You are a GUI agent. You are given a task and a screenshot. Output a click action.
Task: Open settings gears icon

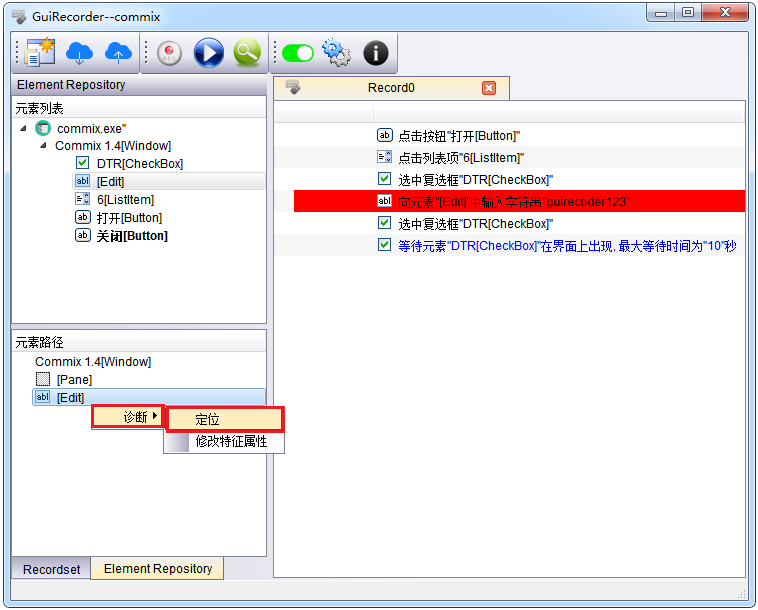point(336,53)
